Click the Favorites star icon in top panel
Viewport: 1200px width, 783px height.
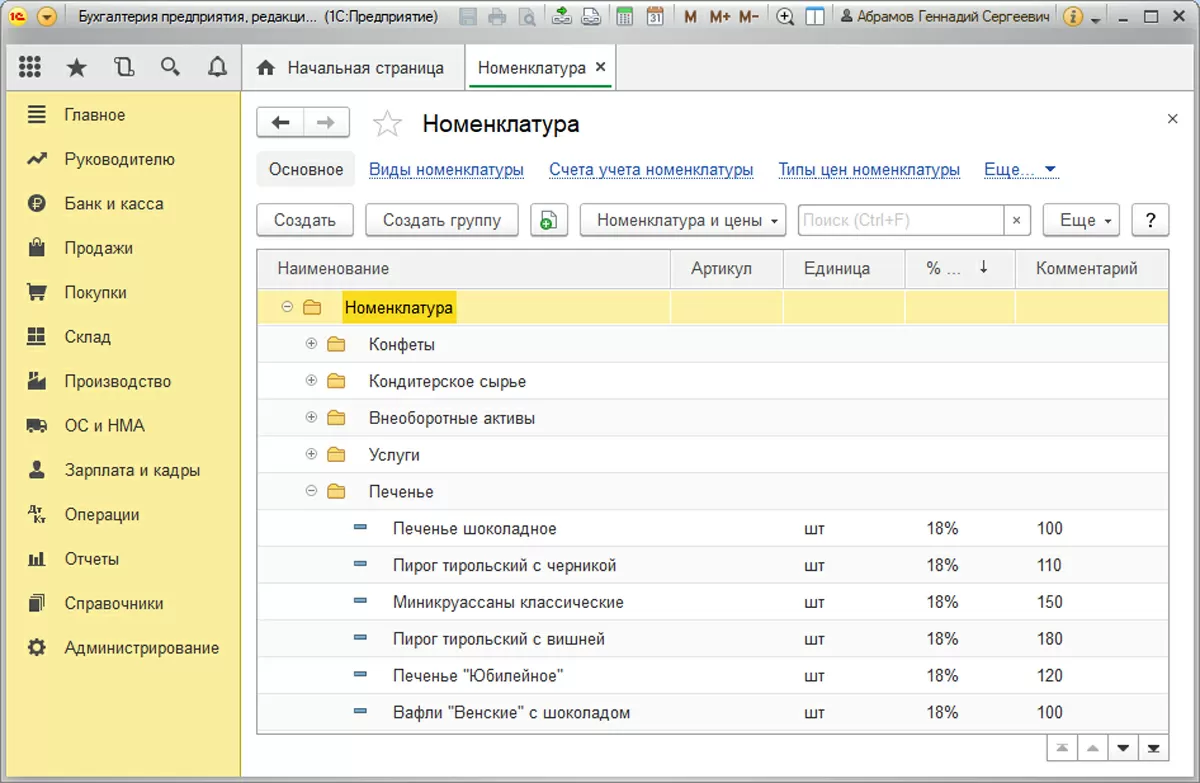(76, 67)
